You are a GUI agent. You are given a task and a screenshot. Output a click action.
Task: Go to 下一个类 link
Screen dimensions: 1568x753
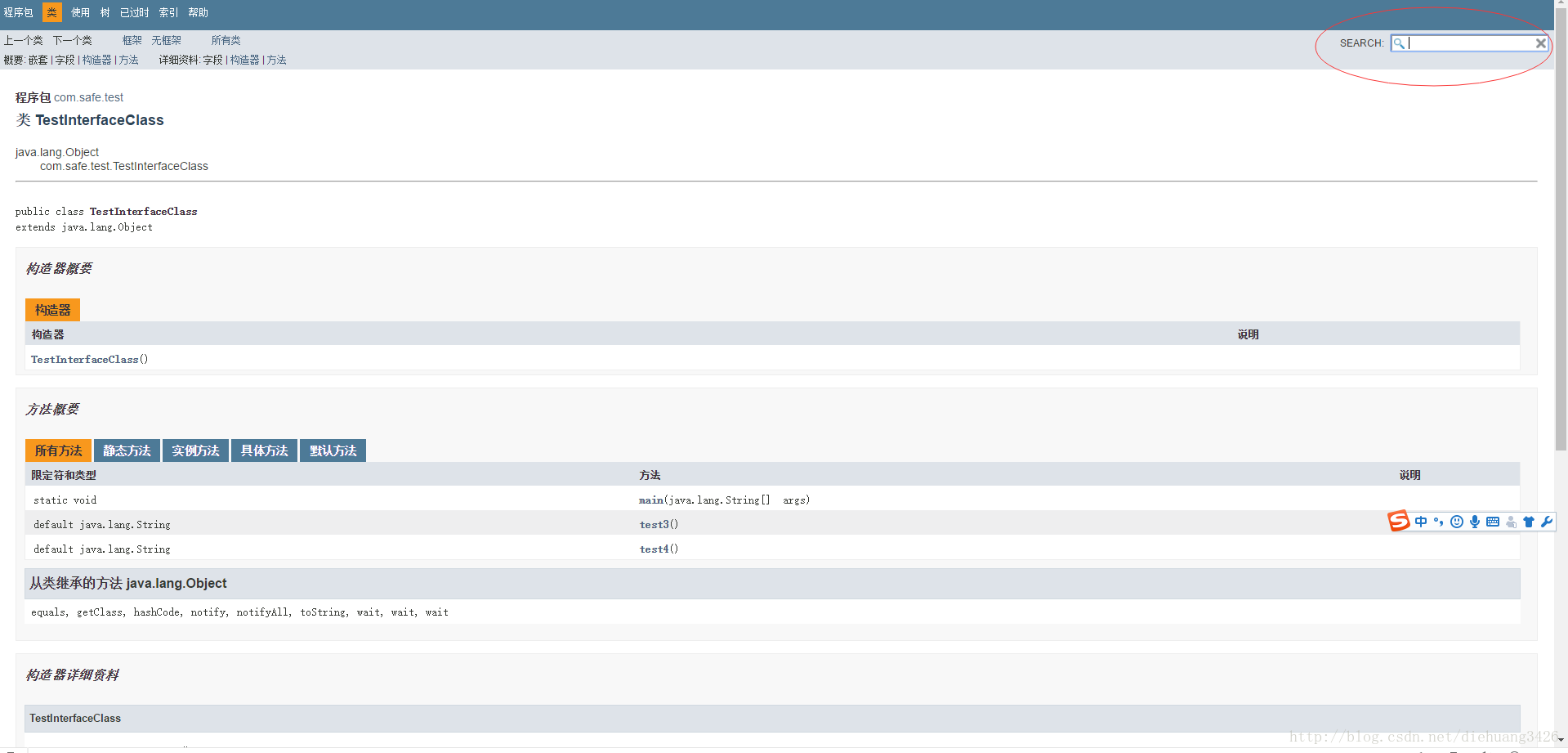(x=72, y=40)
